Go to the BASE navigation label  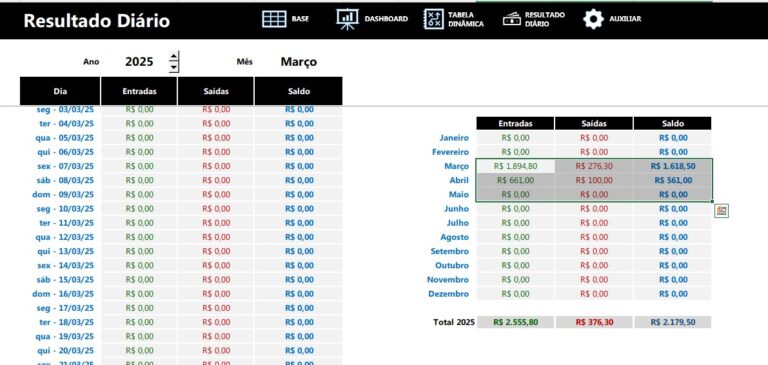pyautogui.click(x=300, y=19)
